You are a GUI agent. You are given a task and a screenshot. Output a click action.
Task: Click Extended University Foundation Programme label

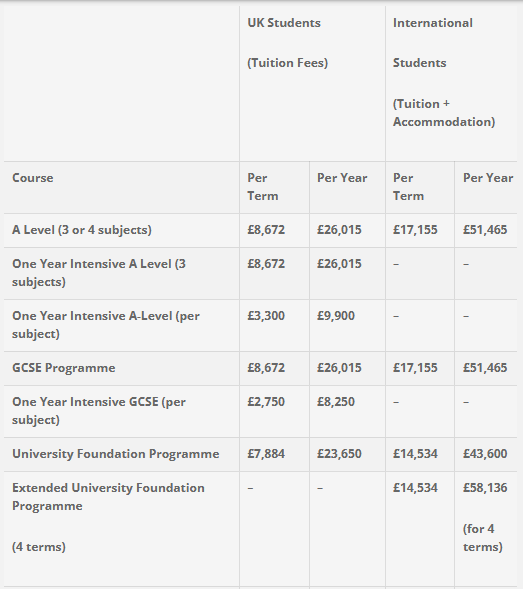[108, 497]
